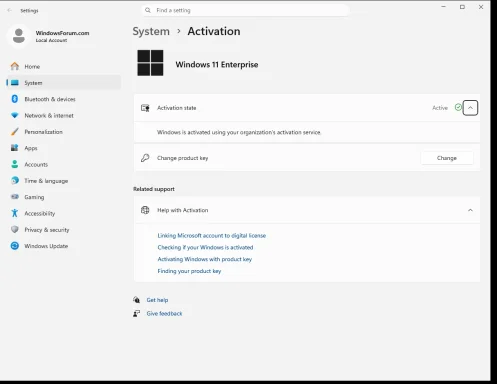Viewport: 497px width, 384px height.
Task: Click the Activation state row label
Action: 177,108
